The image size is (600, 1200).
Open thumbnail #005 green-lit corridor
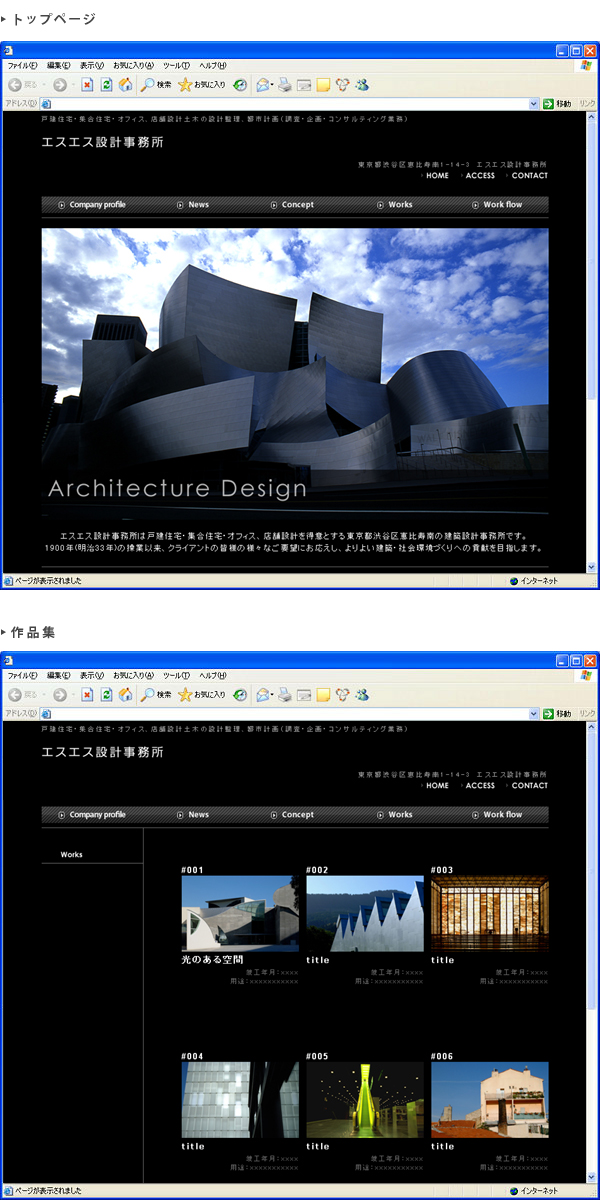click(x=365, y=1100)
